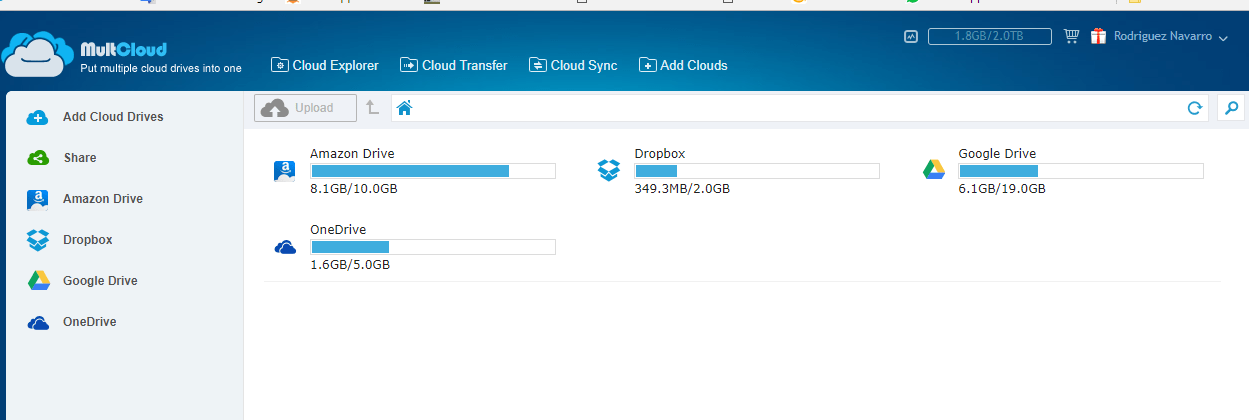Click the Add Cloud Drives cloud icon
This screenshot has height=420, width=1249.
(x=38, y=117)
